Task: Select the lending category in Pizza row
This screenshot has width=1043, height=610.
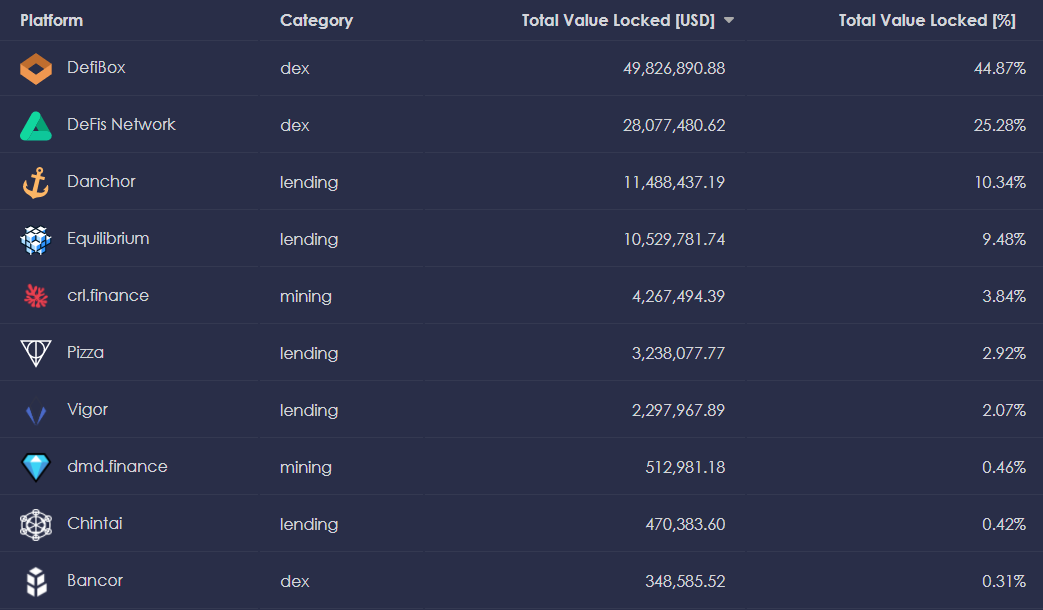Action: tap(309, 354)
